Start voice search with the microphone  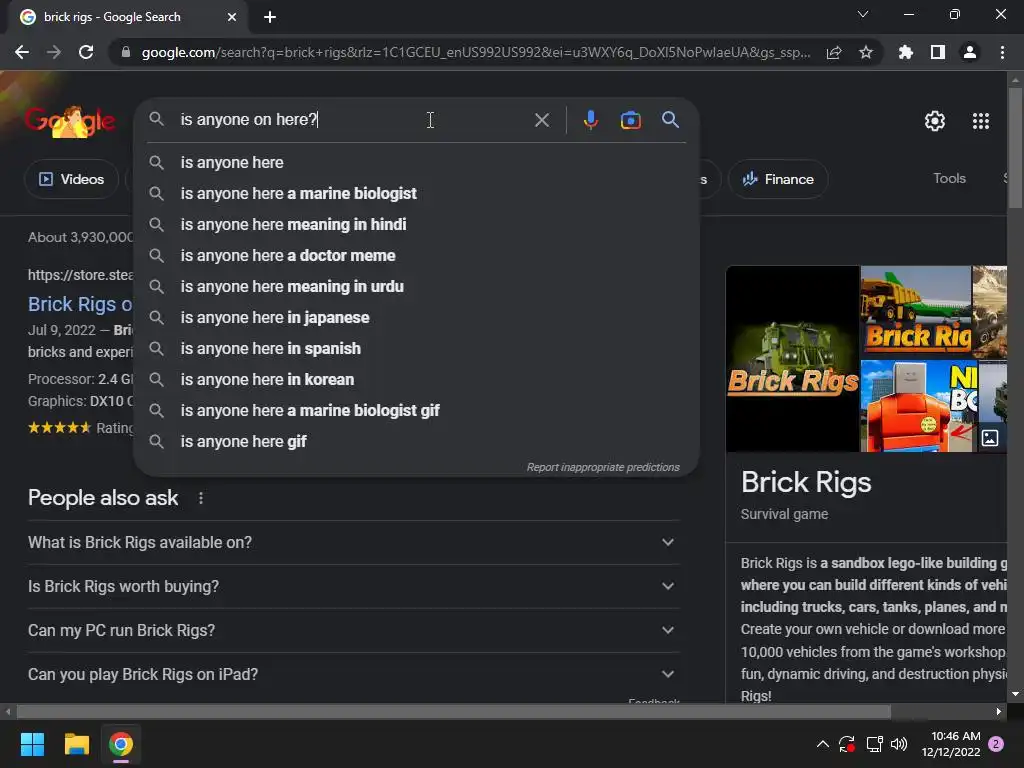click(590, 120)
